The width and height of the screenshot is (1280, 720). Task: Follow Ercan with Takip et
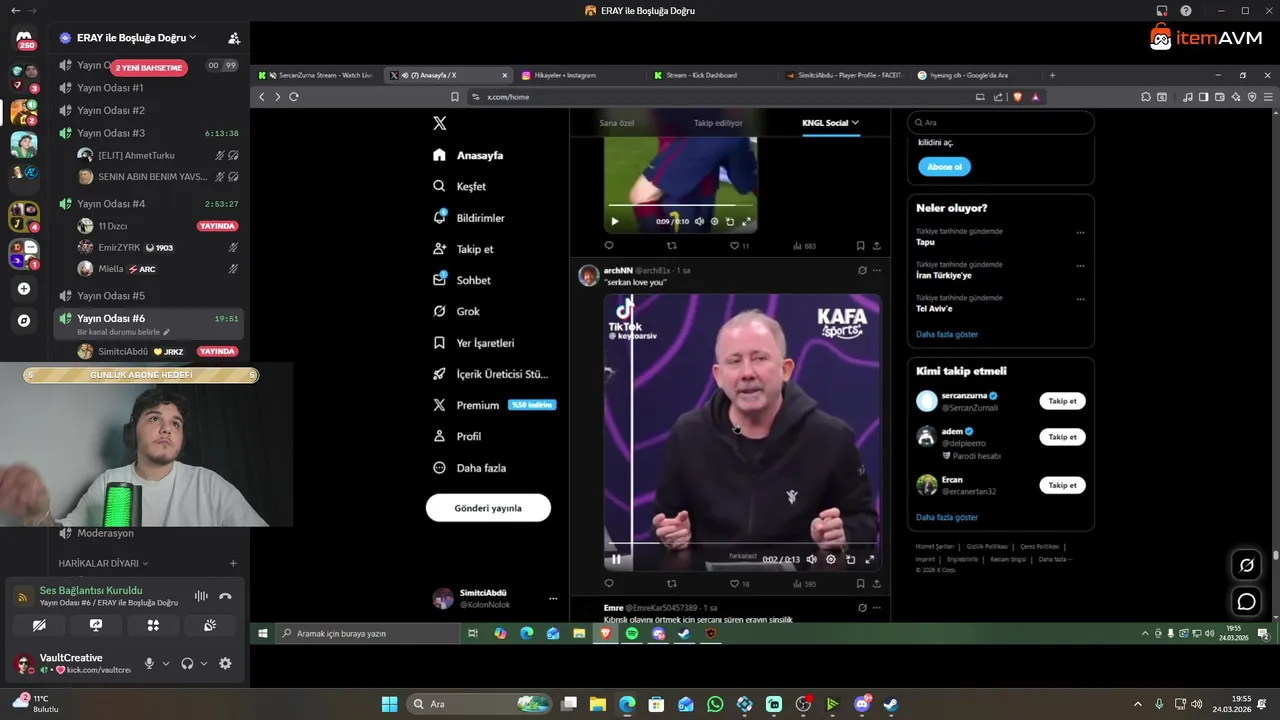pyautogui.click(x=1062, y=485)
